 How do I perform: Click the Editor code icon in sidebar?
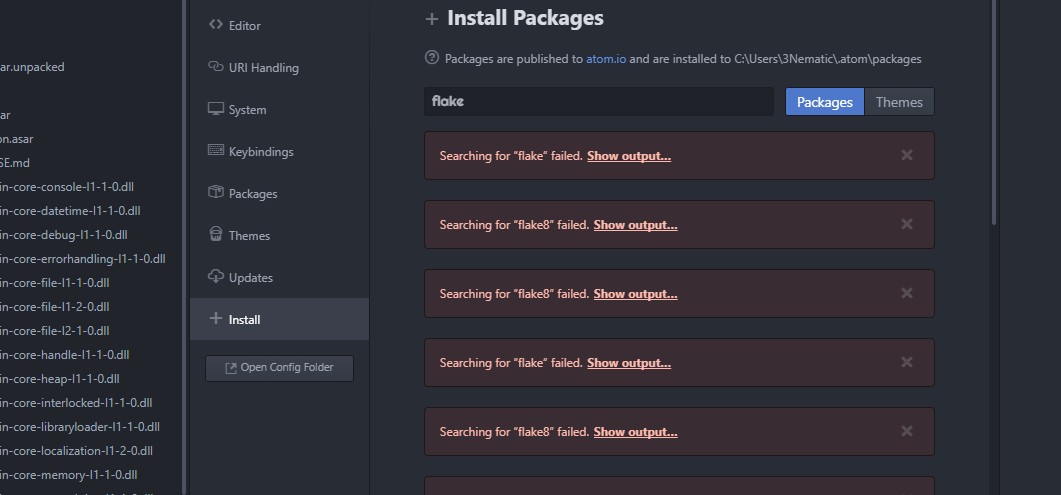pyautogui.click(x=215, y=25)
